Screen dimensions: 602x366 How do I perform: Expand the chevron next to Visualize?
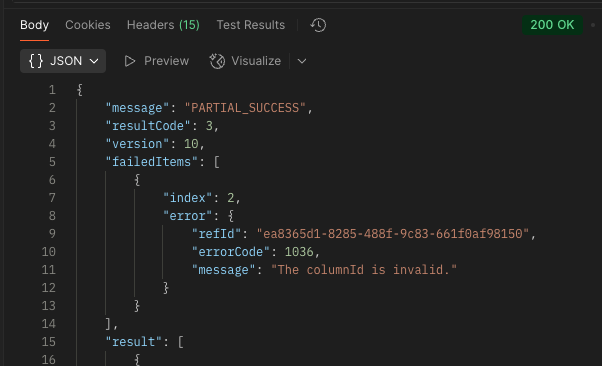tap(302, 61)
